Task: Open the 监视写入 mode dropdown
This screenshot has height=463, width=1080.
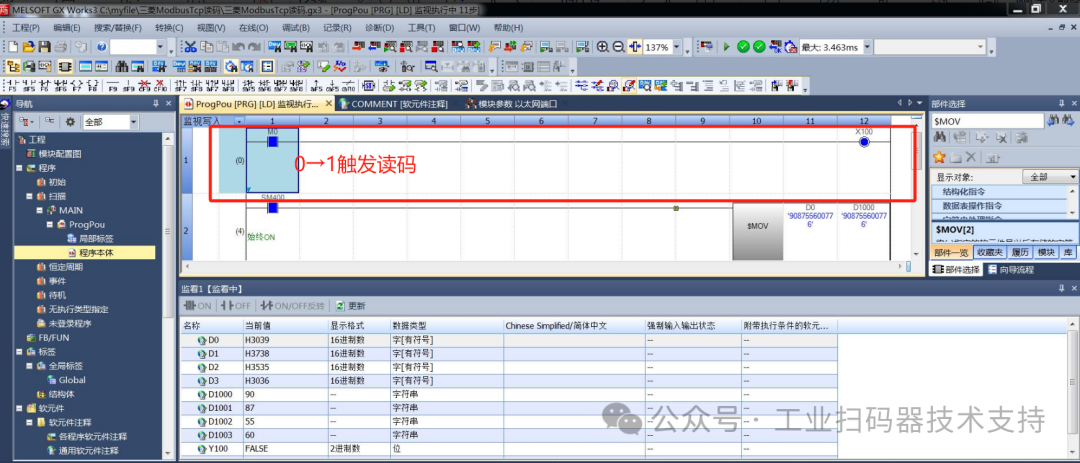Action: (239, 121)
